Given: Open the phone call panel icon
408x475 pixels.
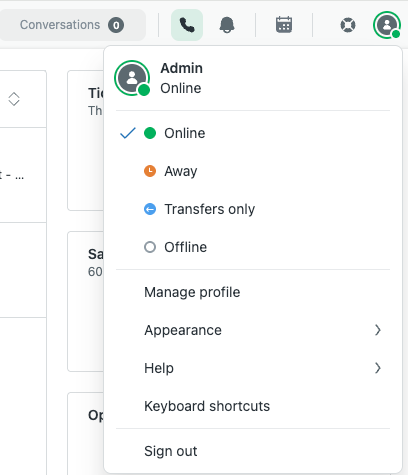Looking at the screenshot, I should pyautogui.click(x=187, y=25).
